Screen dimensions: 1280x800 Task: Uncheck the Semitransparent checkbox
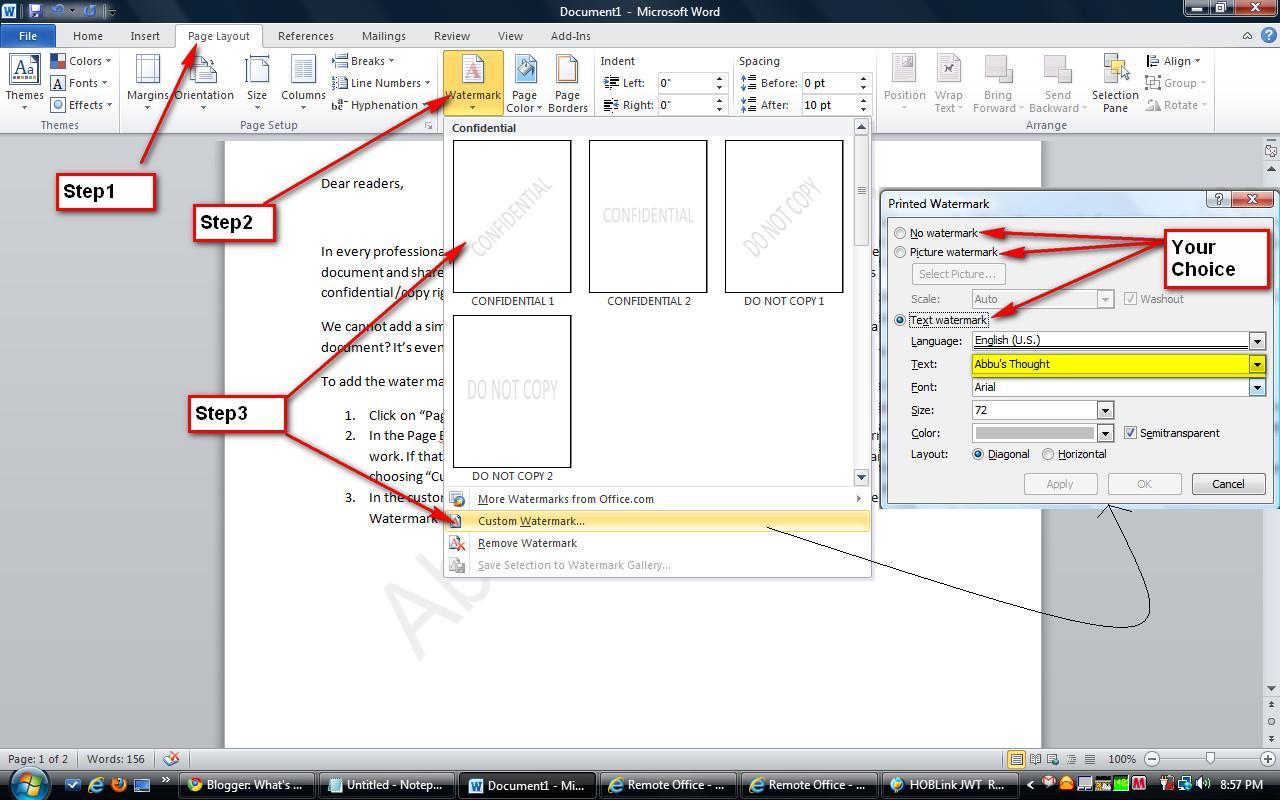(1131, 433)
